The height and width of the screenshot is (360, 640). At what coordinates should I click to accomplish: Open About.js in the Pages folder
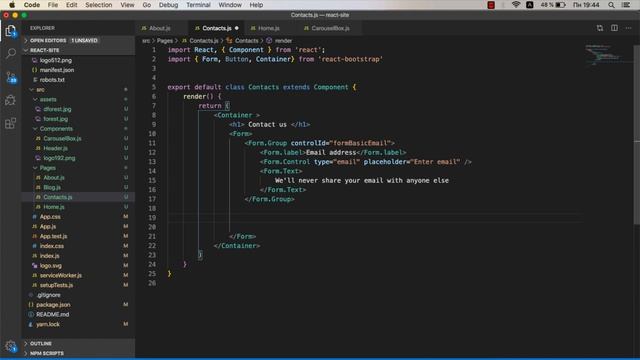pos(78,178)
